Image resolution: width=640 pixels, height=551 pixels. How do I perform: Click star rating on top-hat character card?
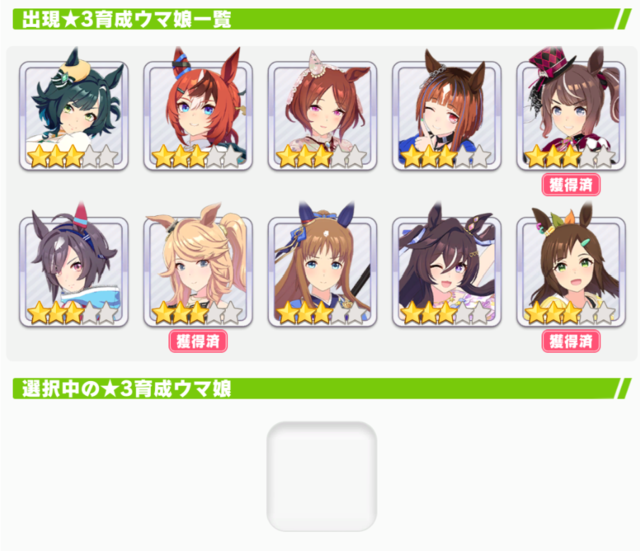570,157
